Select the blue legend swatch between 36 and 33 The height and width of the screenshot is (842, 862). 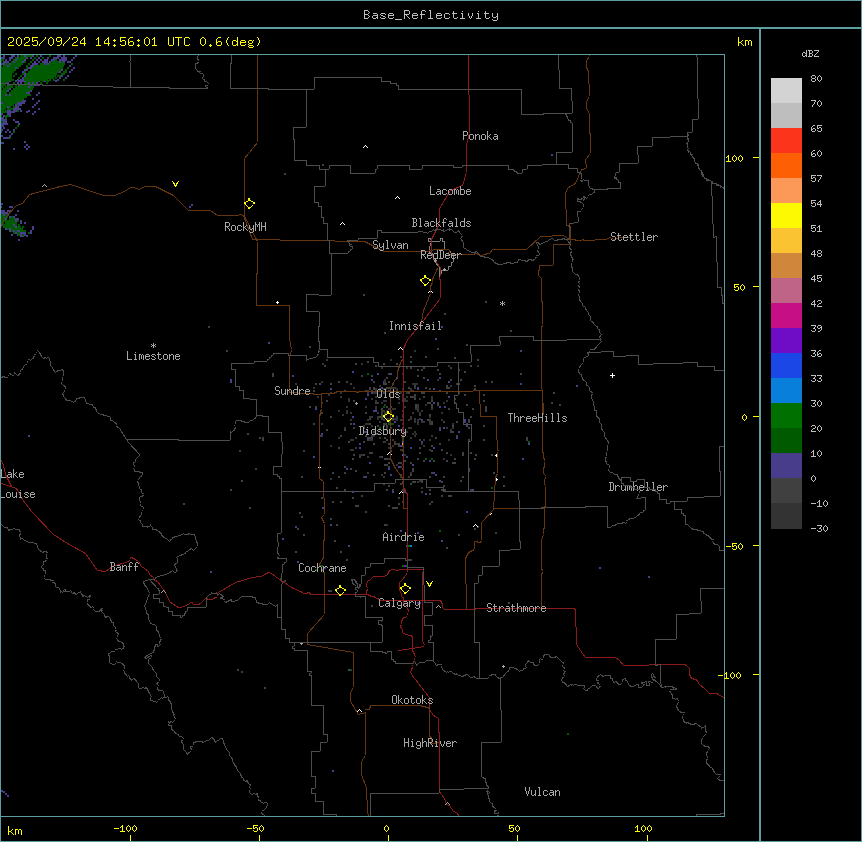(x=786, y=365)
